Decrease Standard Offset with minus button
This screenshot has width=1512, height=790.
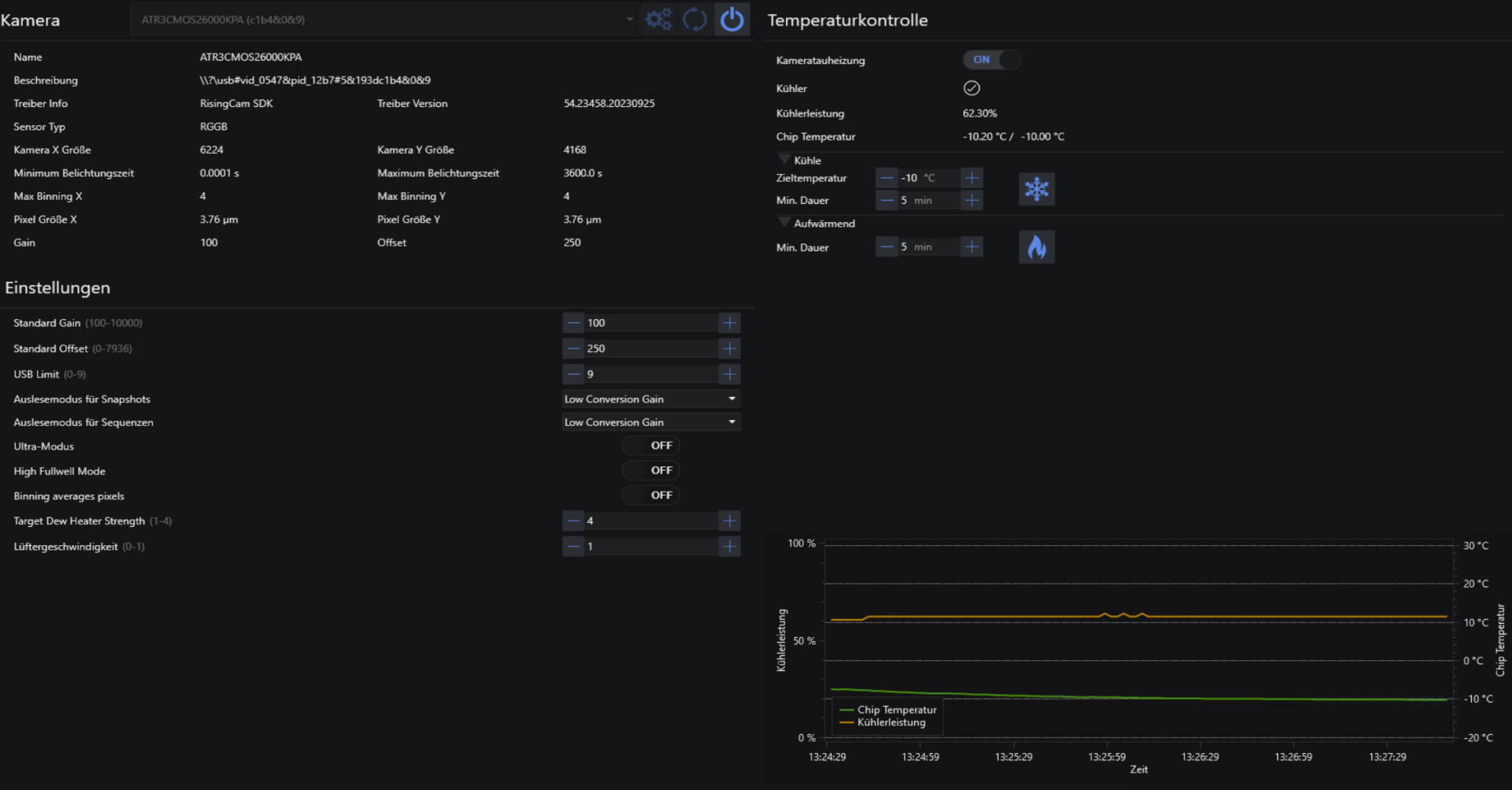(573, 348)
